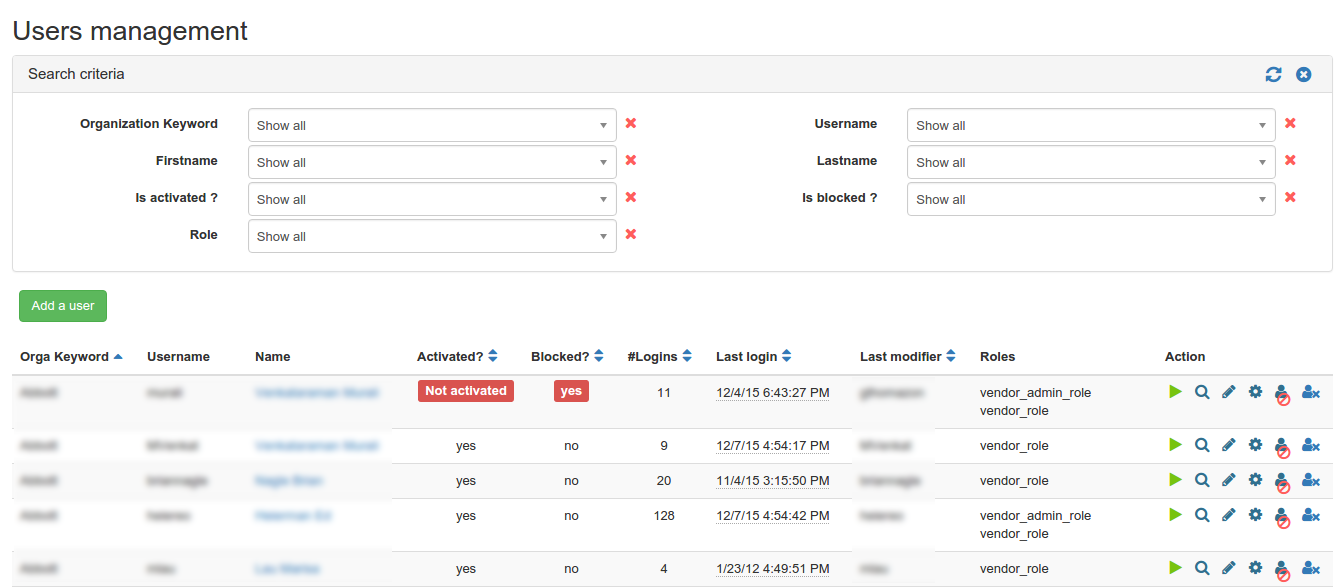The height and width of the screenshot is (587, 1335).
Task: Clear the Role filter with red X
Action: coord(631,234)
